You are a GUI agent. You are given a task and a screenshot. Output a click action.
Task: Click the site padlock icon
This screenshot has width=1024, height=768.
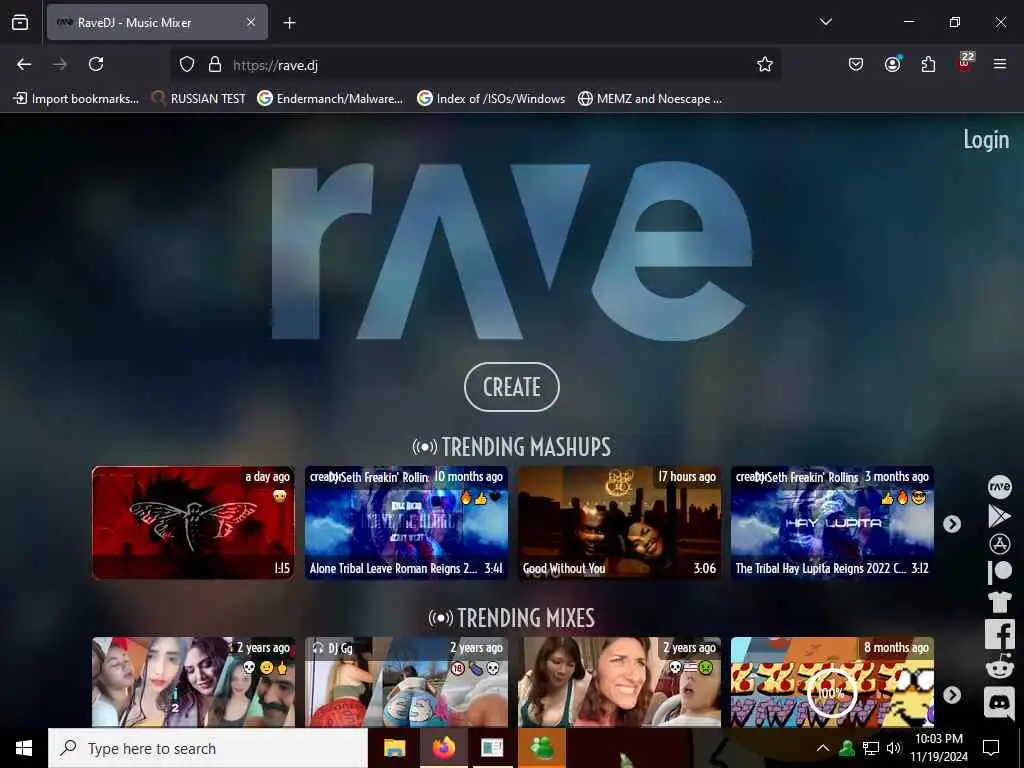coord(215,64)
